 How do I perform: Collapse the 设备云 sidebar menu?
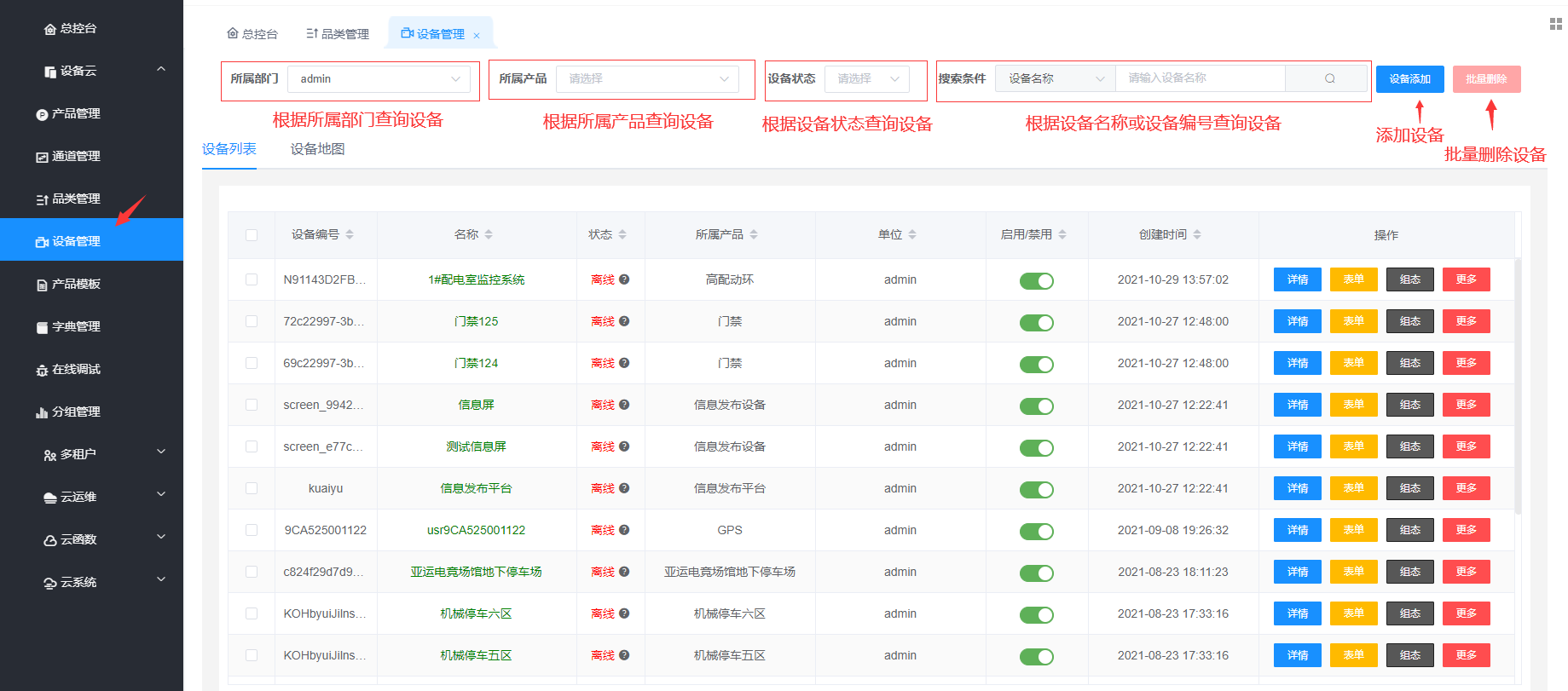tap(161, 69)
